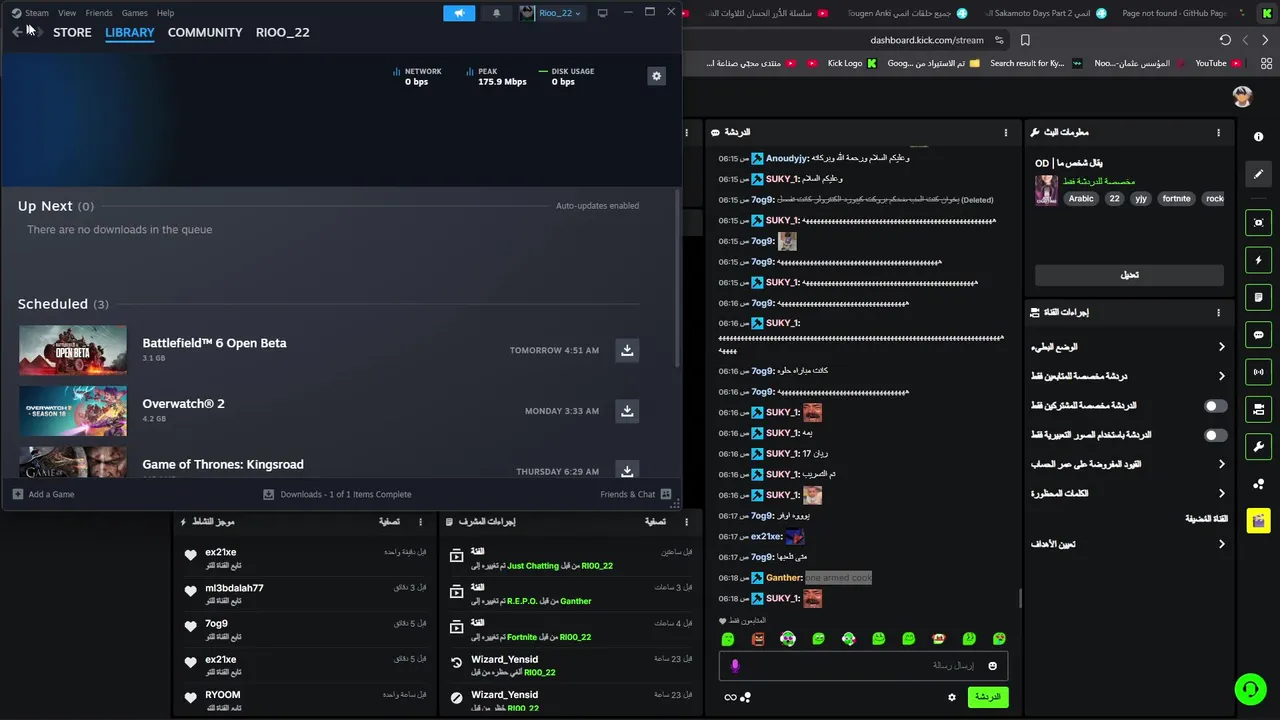This screenshot has height=720, width=1280.
Task: Click infinity icon below chat input
Action: click(x=730, y=697)
